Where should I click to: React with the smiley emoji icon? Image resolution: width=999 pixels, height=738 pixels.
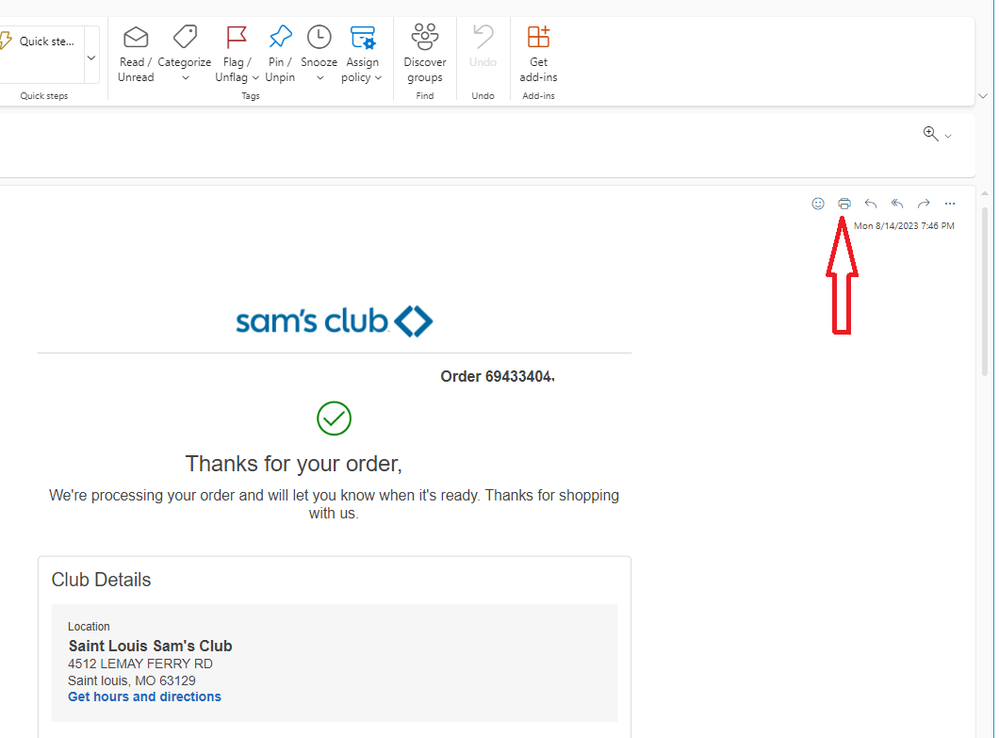coord(818,203)
